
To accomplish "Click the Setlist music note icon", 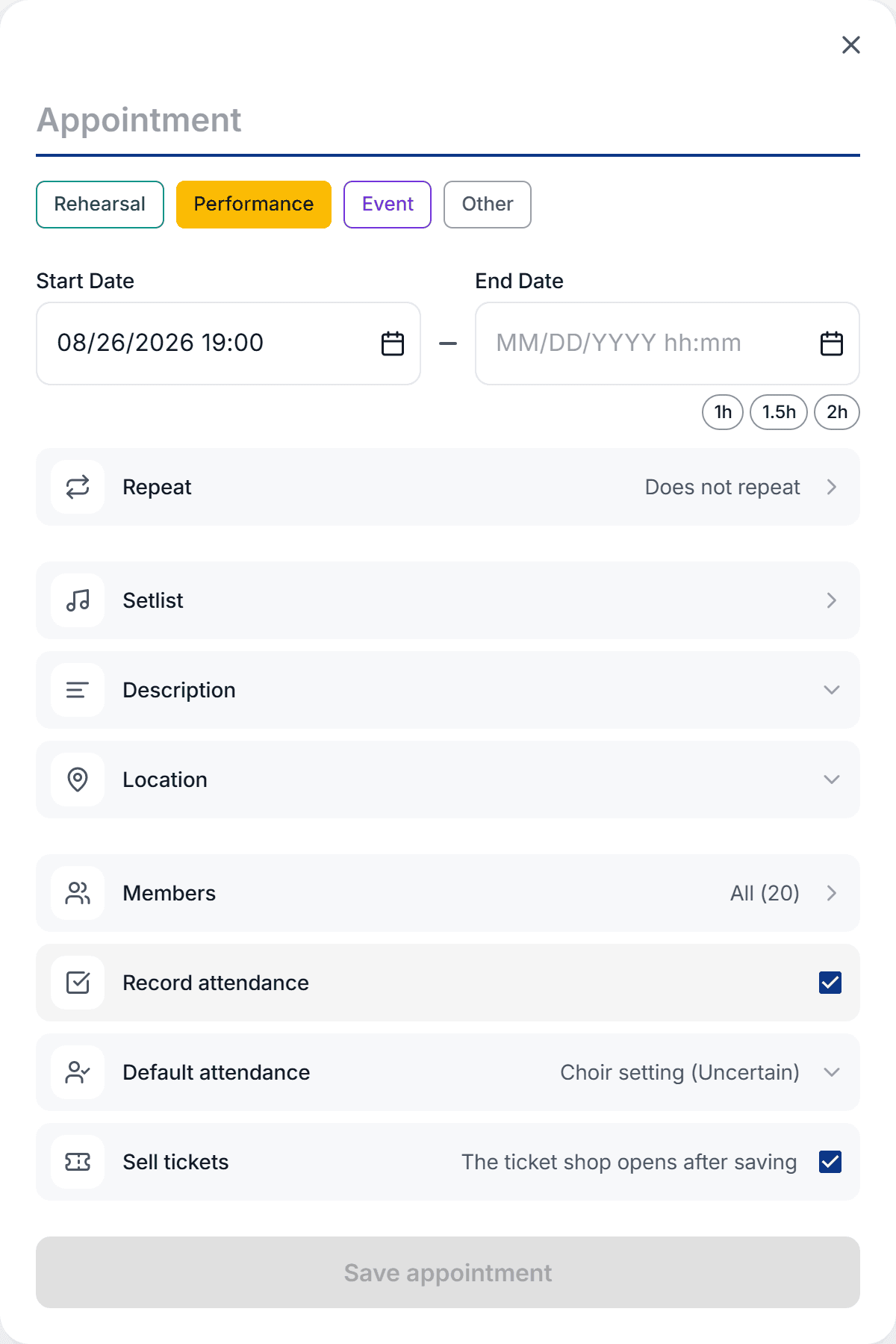I will click(x=78, y=600).
